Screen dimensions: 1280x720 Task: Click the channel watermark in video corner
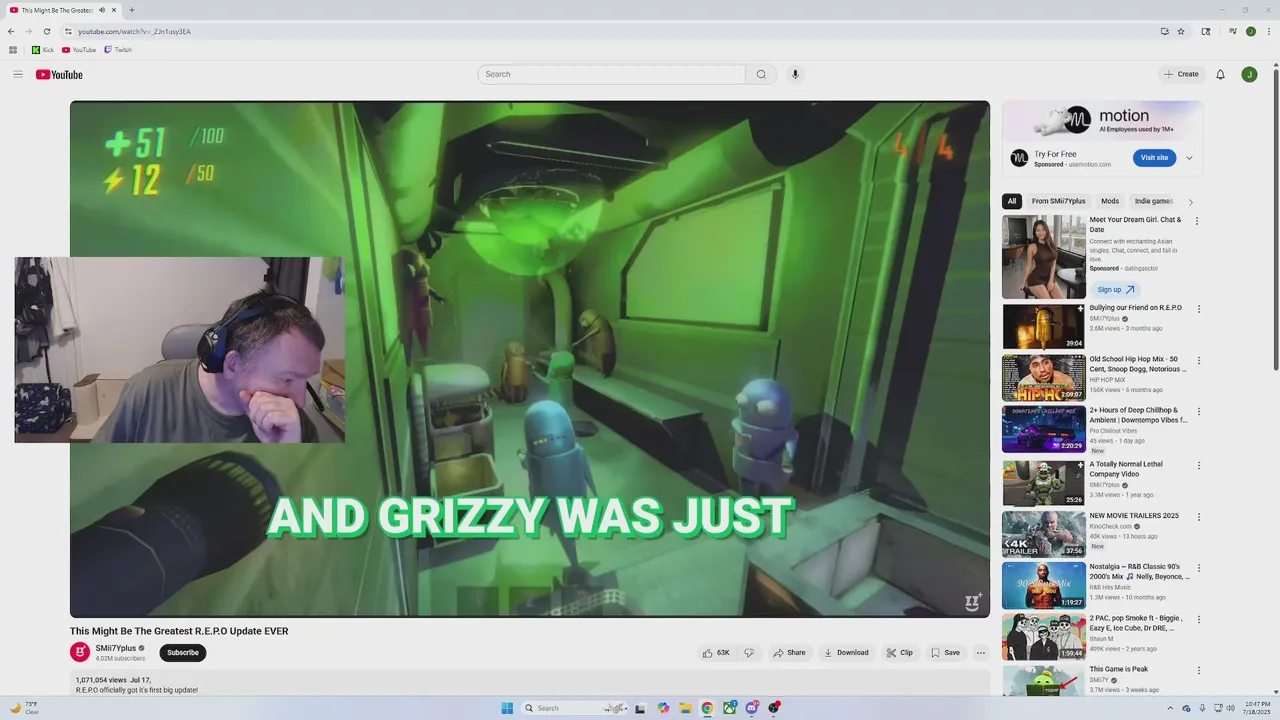972,602
